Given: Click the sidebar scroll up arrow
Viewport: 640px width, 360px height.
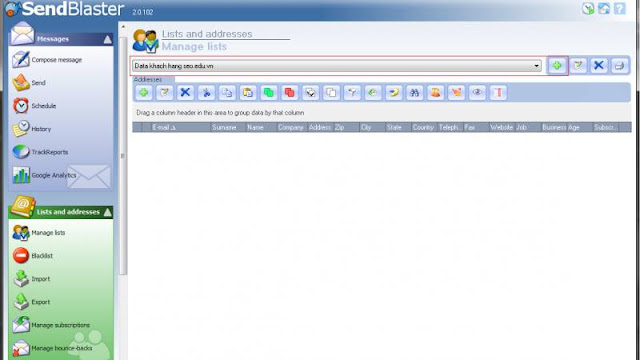Looking at the screenshot, I should [123, 27].
